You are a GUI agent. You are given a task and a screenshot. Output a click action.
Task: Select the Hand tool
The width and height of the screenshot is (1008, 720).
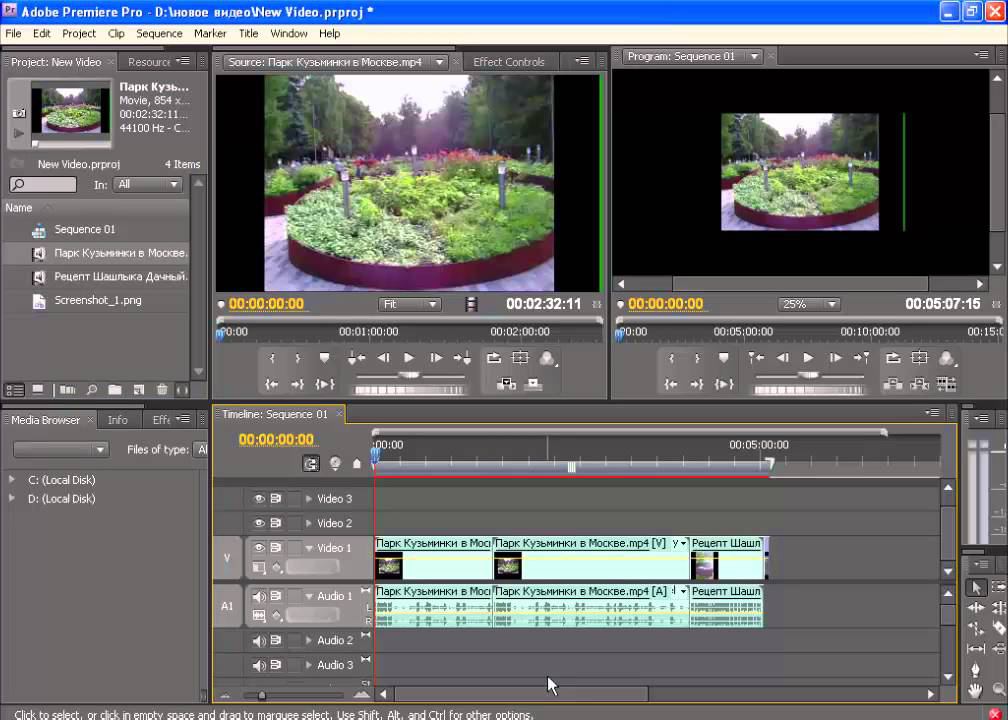click(976, 691)
